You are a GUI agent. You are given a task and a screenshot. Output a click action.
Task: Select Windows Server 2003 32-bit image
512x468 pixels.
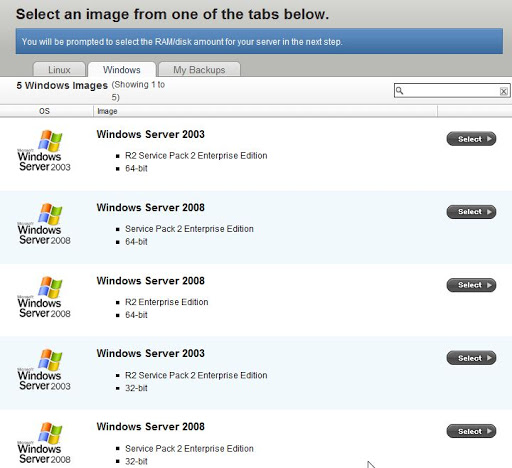click(471, 358)
